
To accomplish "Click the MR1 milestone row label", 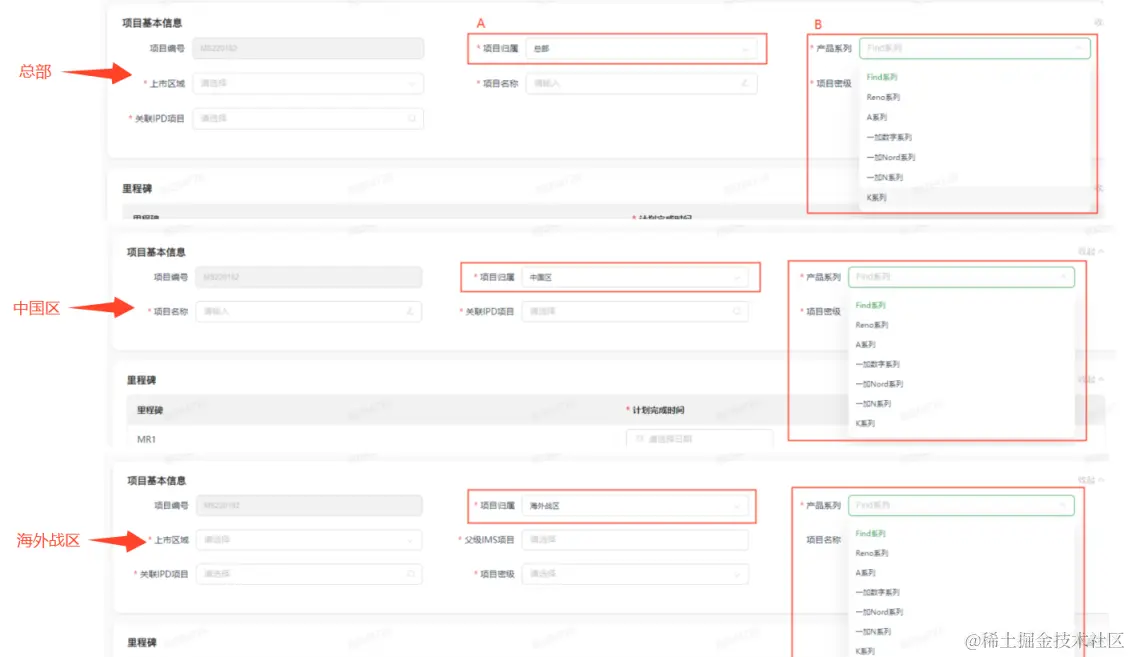I will [146, 439].
